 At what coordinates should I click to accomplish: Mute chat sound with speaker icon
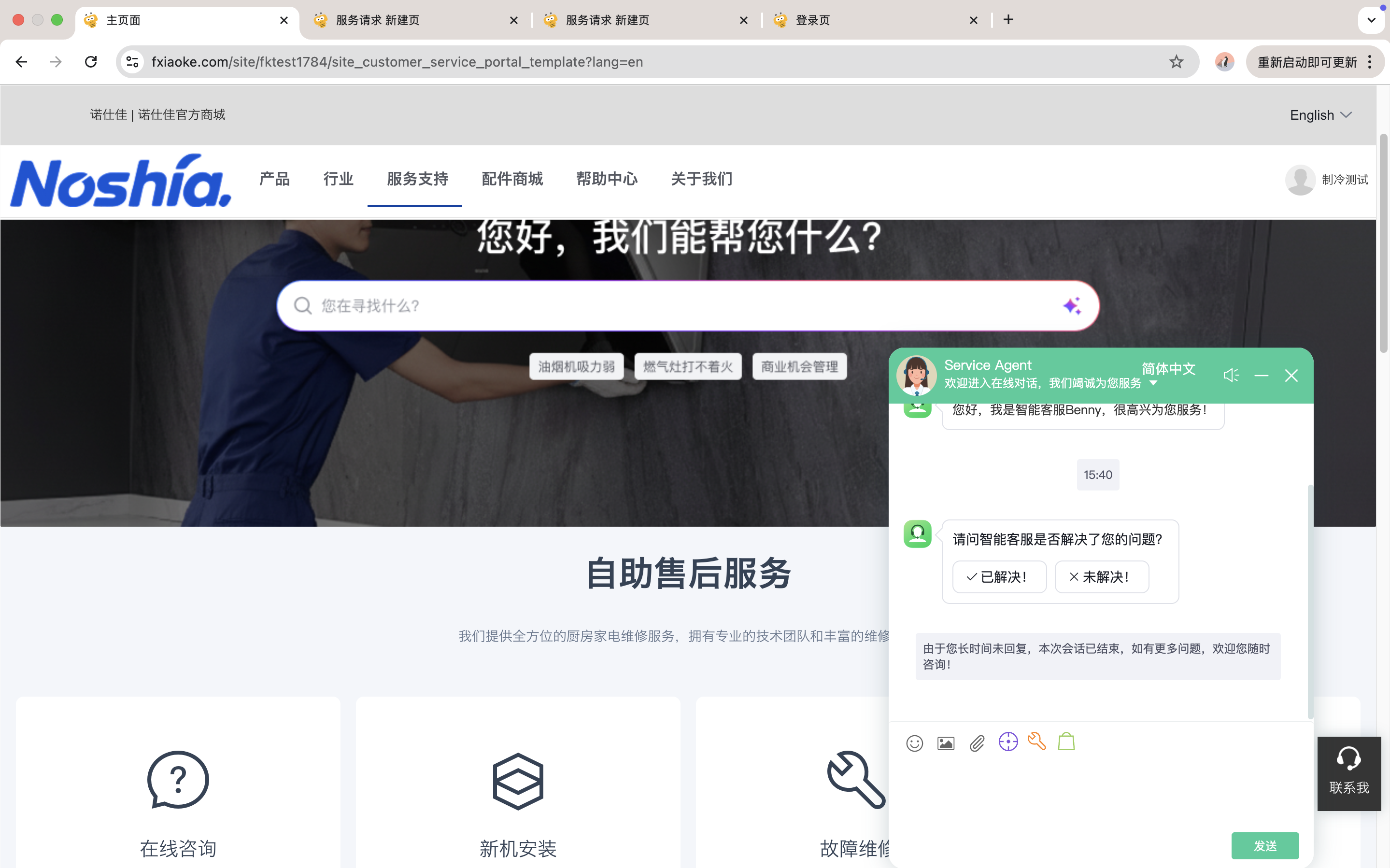1231,376
